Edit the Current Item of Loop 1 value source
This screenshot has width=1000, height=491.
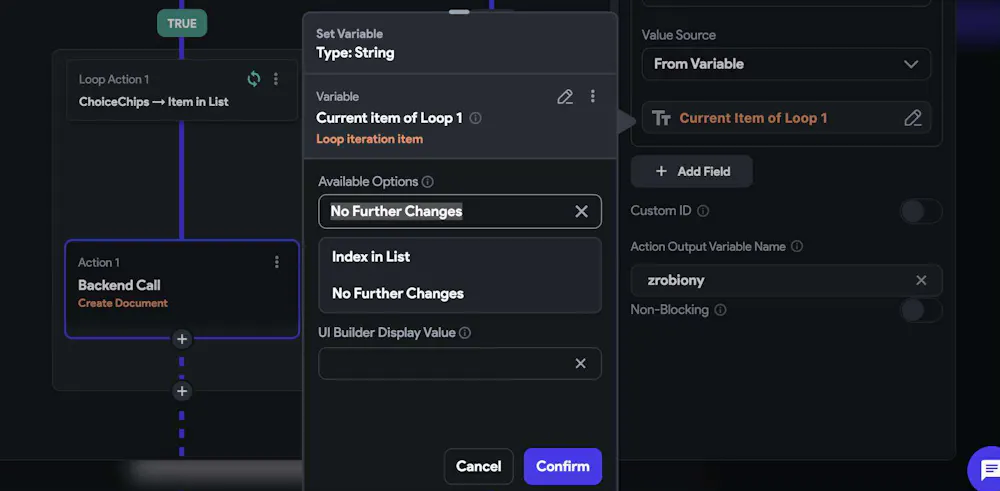(x=912, y=118)
